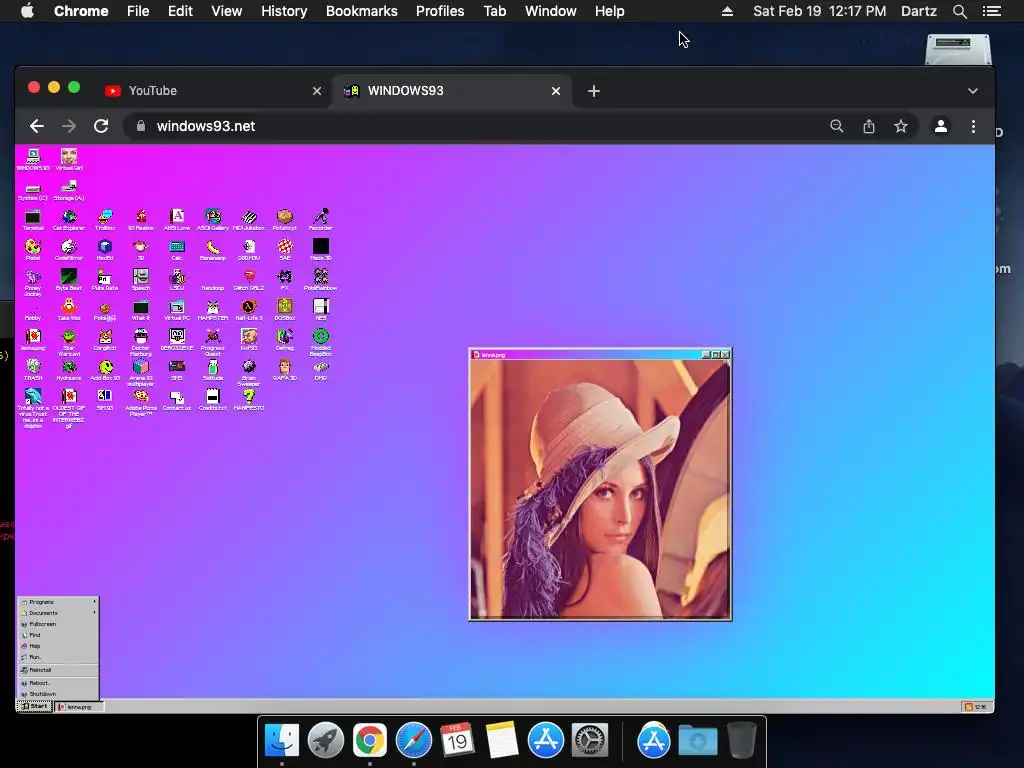Viewport: 1024px width, 768px height.
Task: Switch to the YouTube tab
Action: 213,91
